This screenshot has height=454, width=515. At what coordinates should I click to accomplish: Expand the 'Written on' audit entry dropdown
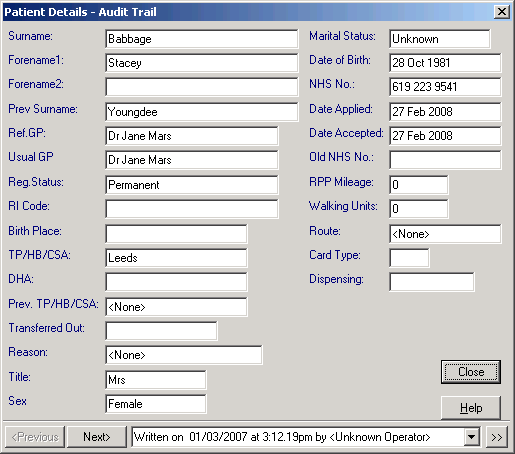click(471, 437)
